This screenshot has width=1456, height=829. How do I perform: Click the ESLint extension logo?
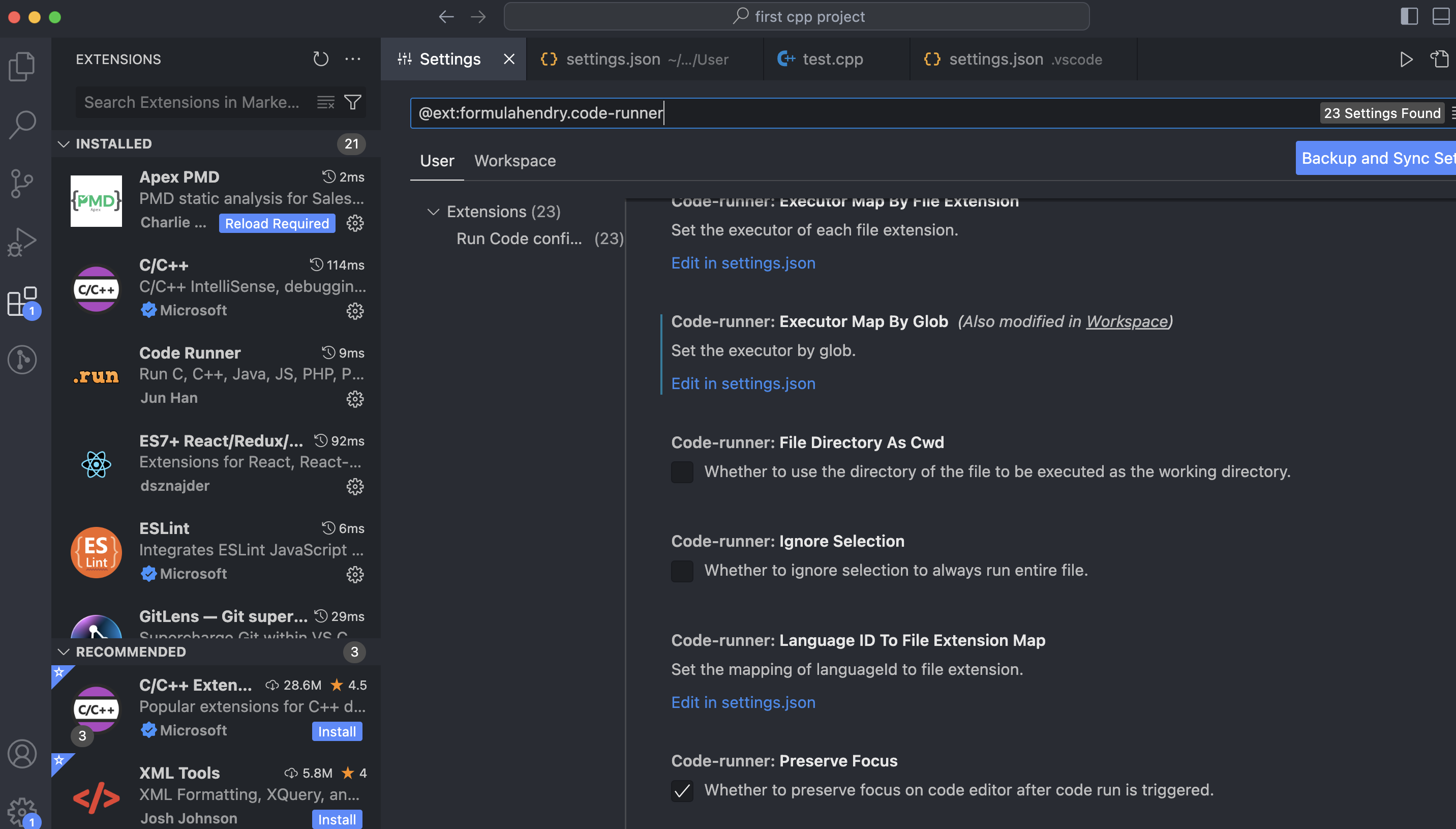[x=96, y=552]
